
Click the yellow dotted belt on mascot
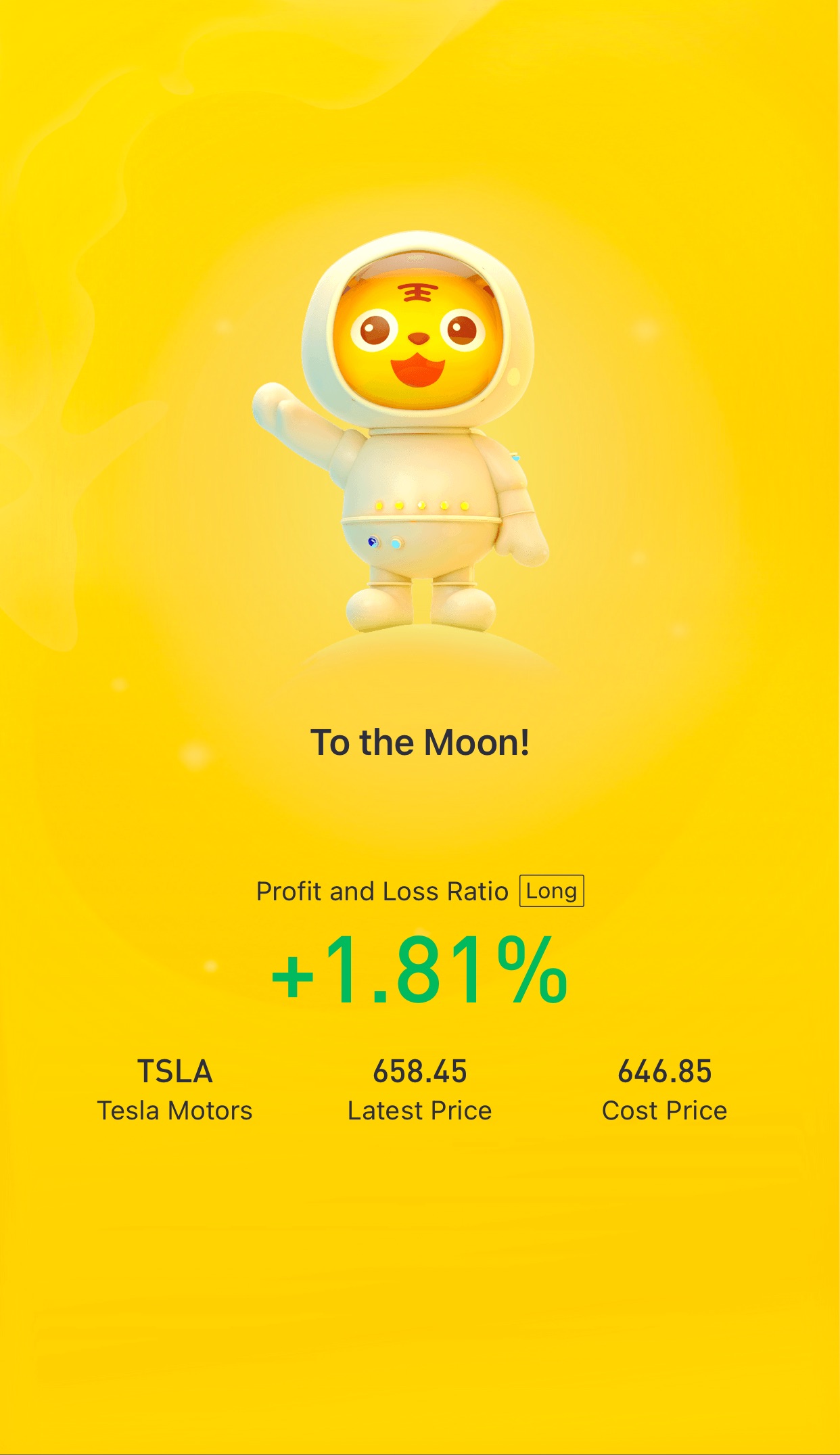coord(421,505)
